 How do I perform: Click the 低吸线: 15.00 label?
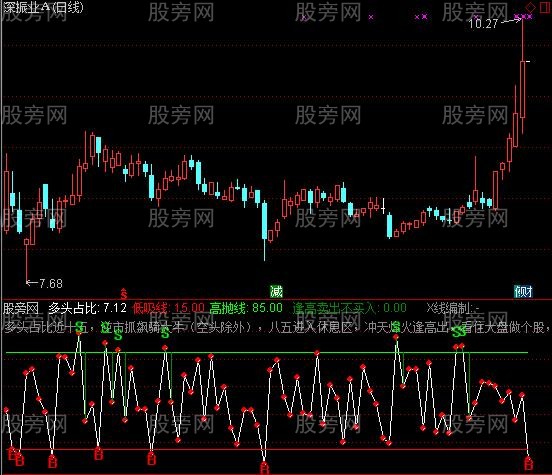tap(168, 308)
